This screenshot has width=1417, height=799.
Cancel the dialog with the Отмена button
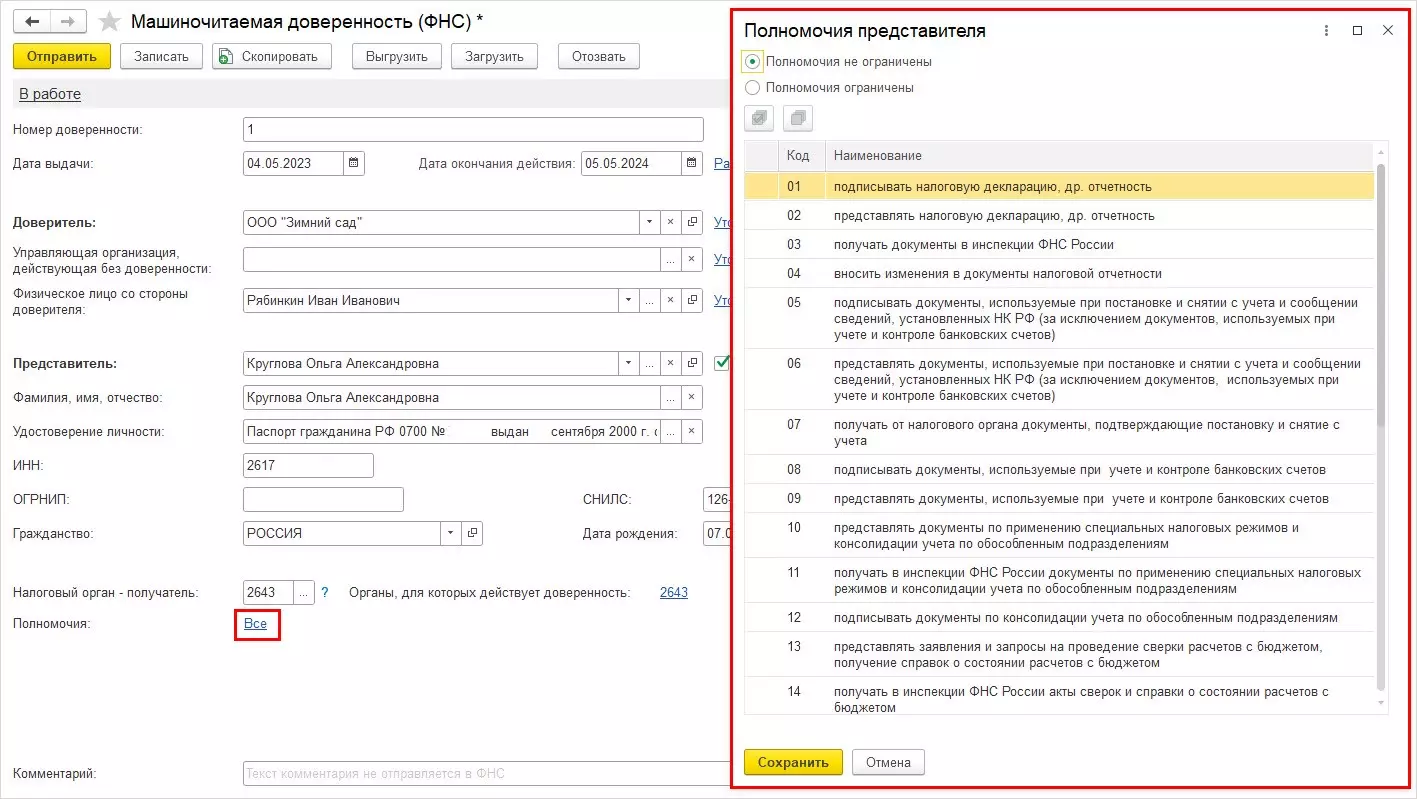[x=888, y=762]
